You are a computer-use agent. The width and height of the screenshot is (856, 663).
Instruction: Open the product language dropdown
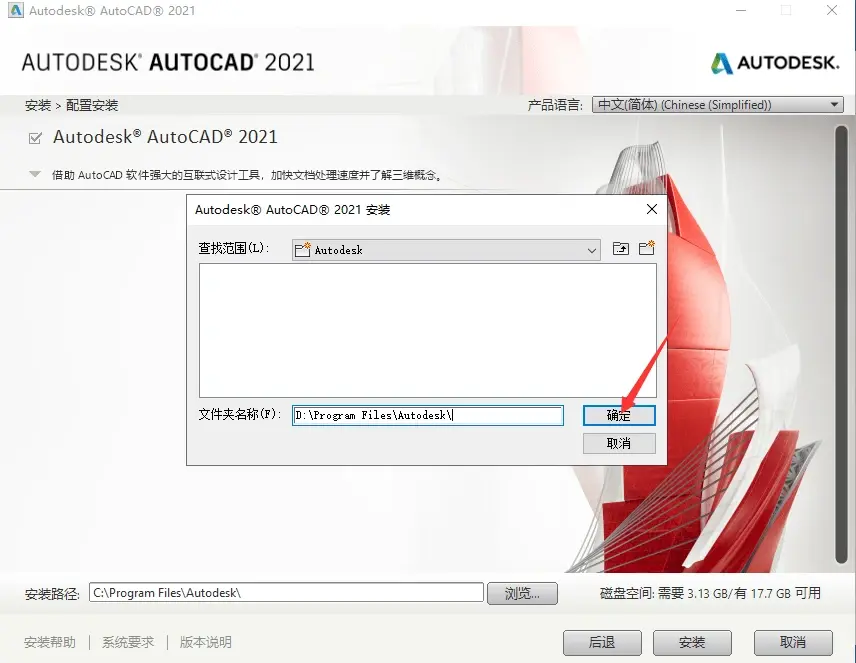(x=717, y=104)
